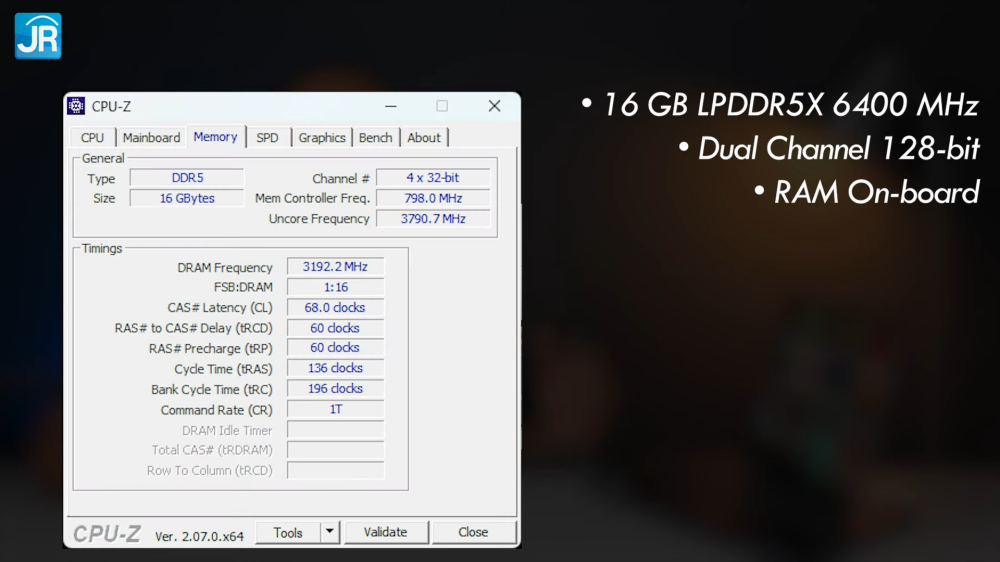Screen dimensions: 1000x562
Task: Click the Ver. 2.07.0.x64 version text
Action: [199, 536]
